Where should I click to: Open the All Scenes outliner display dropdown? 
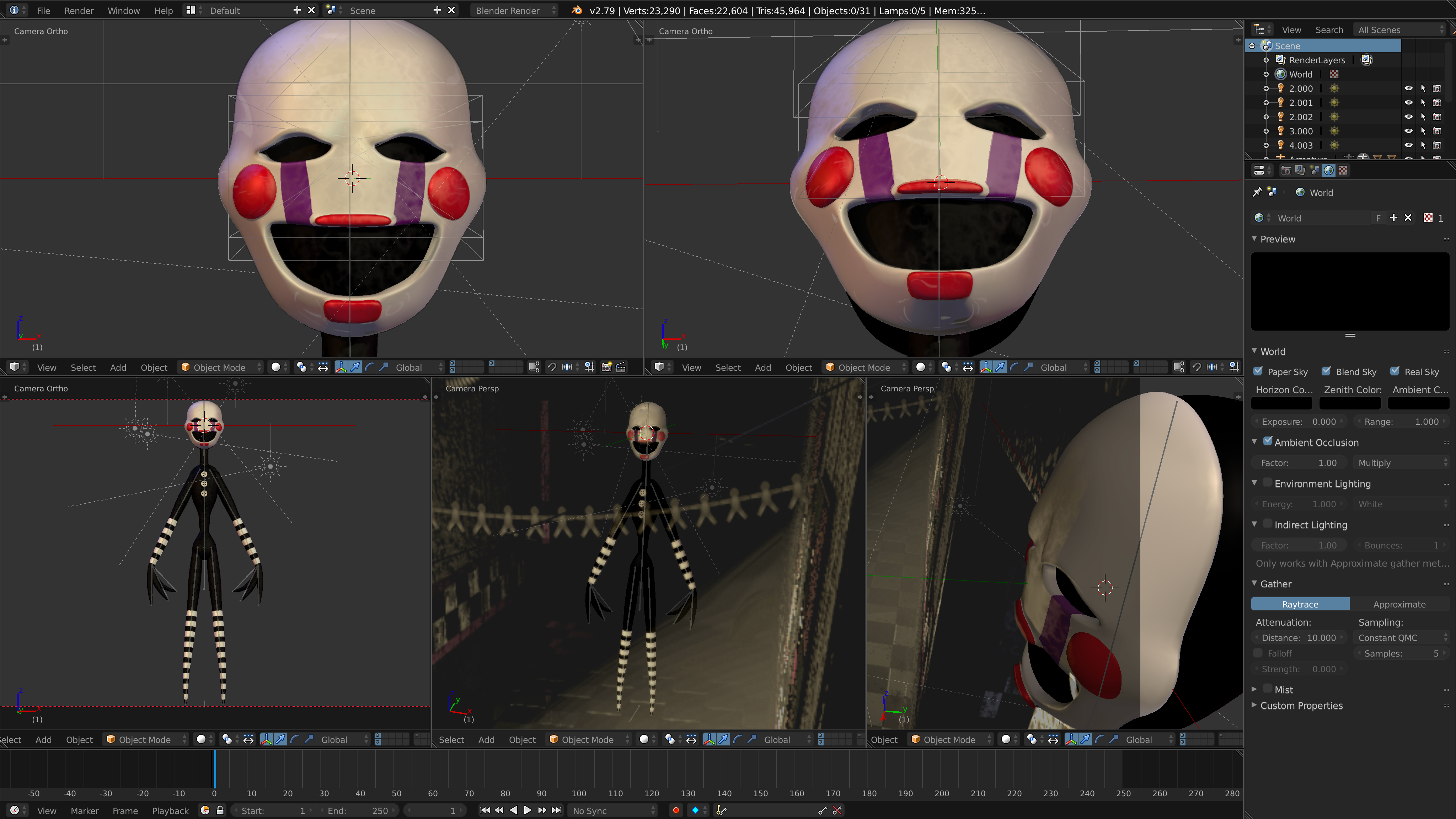[1399, 30]
